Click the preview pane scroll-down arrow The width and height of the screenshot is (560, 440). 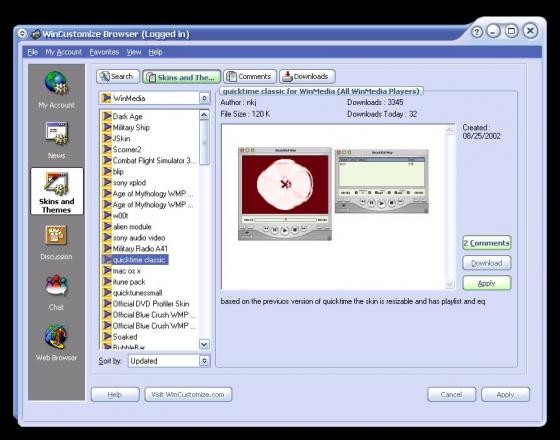(x=450, y=284)
